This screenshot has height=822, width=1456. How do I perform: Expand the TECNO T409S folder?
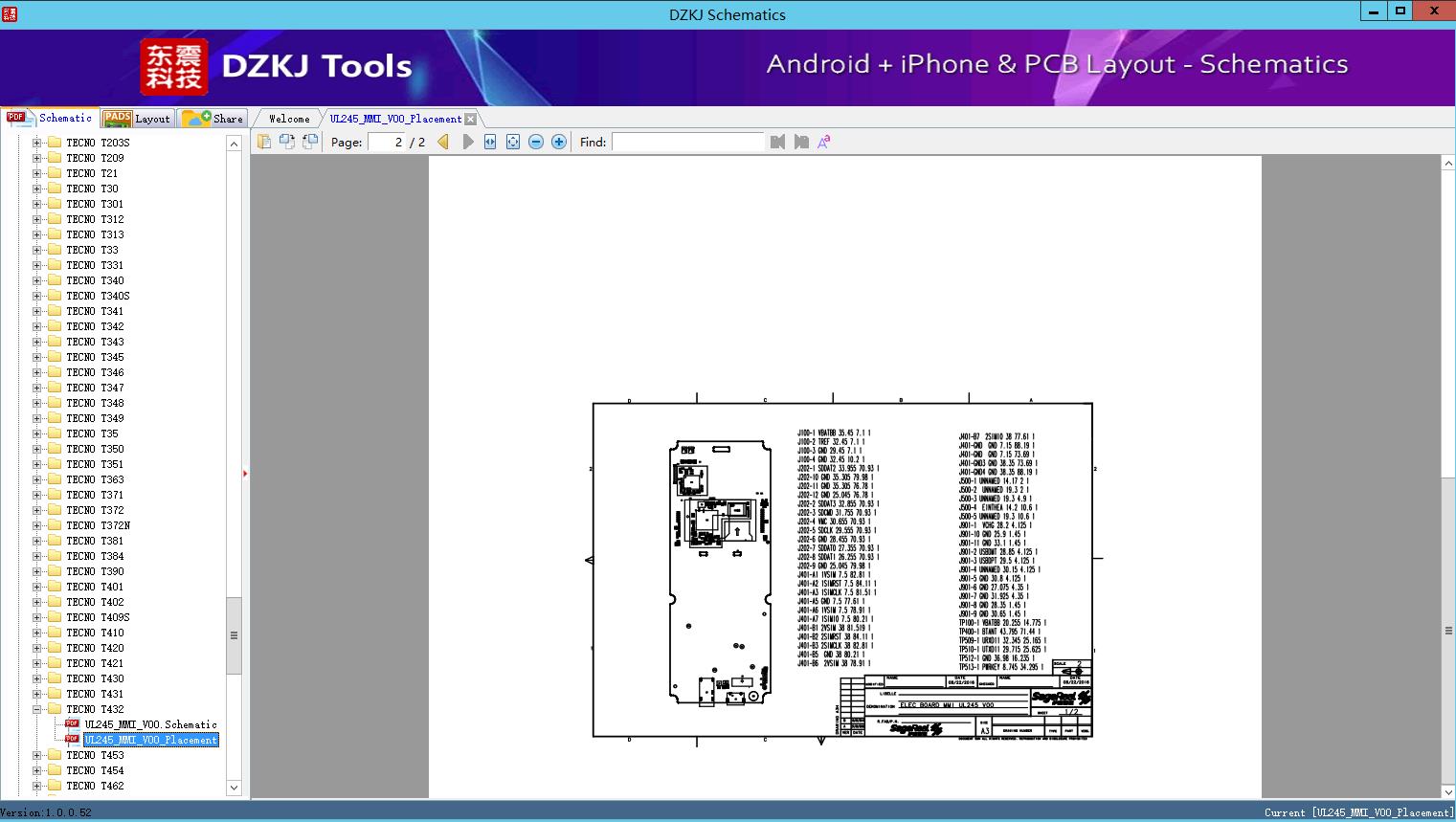(37, 617)
